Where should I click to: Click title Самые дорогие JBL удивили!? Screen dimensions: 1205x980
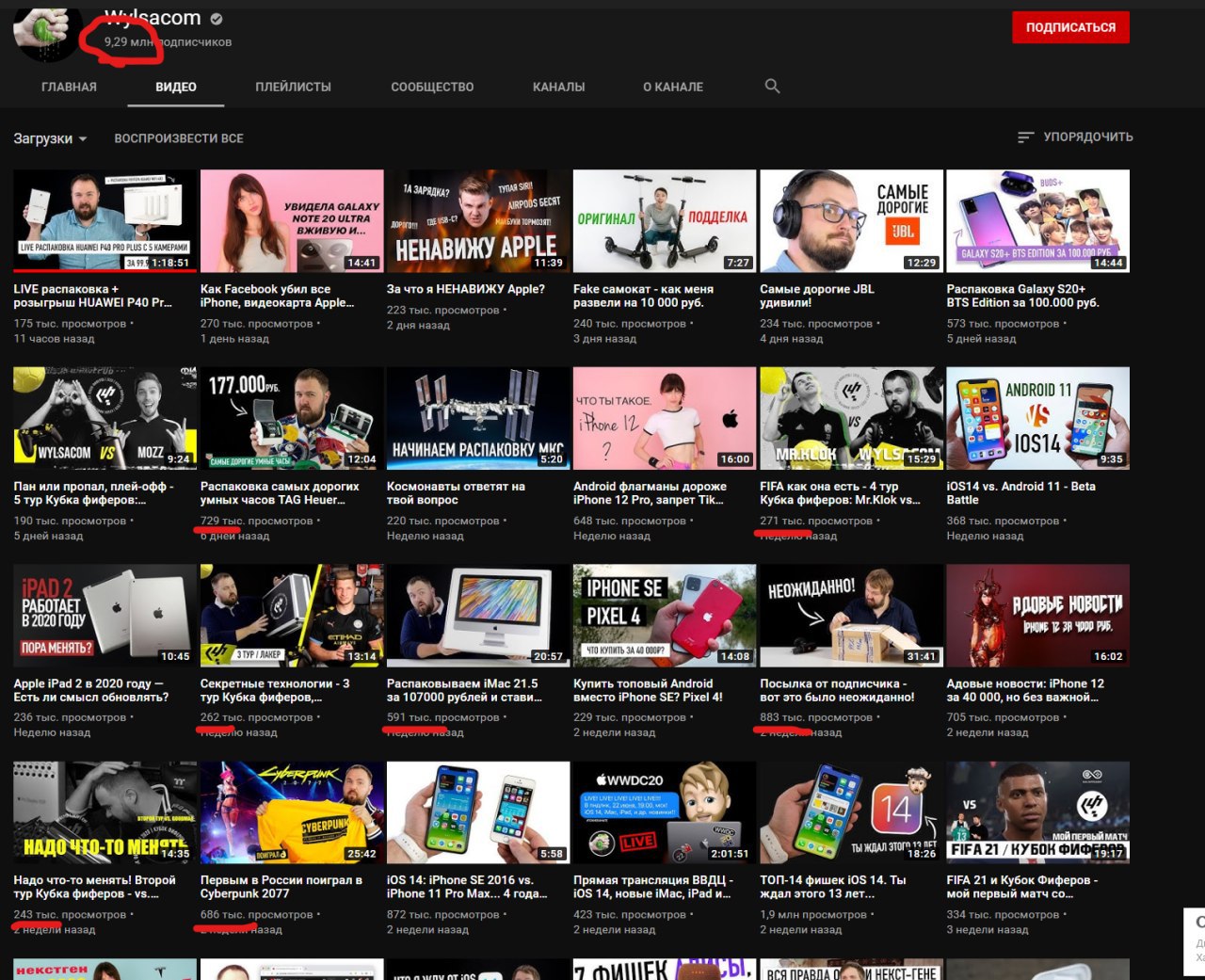click(x=817, y=296)
